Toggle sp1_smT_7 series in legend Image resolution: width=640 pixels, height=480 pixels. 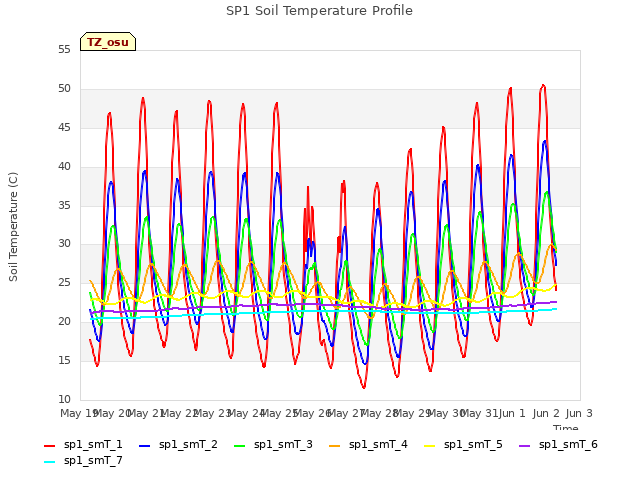[x=83, y=460]
